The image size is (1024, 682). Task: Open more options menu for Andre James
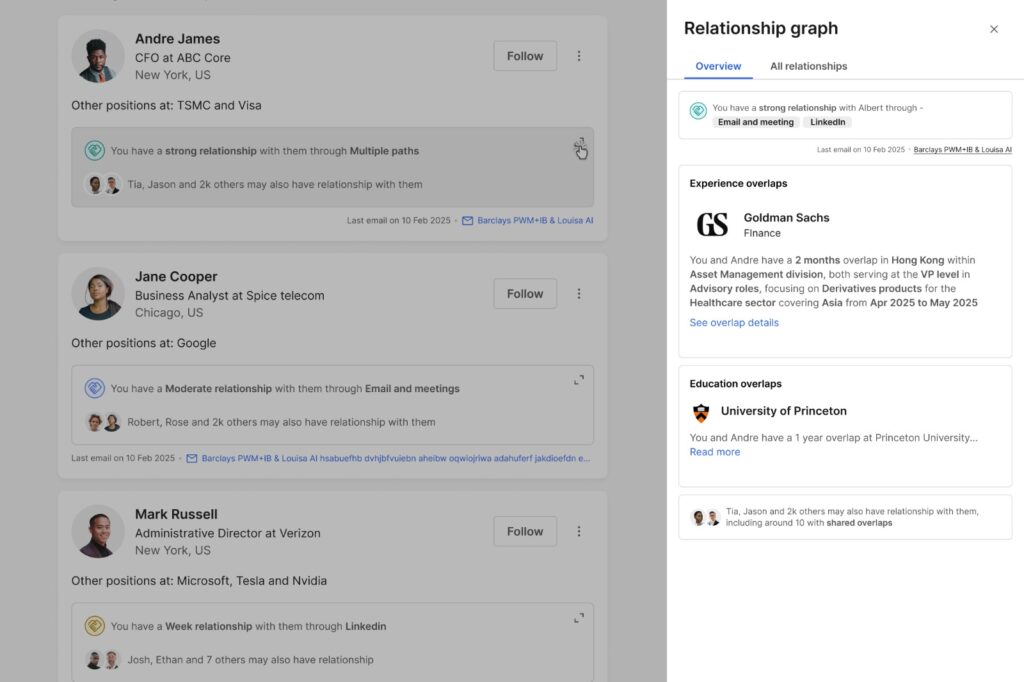(x=579, y=56)
